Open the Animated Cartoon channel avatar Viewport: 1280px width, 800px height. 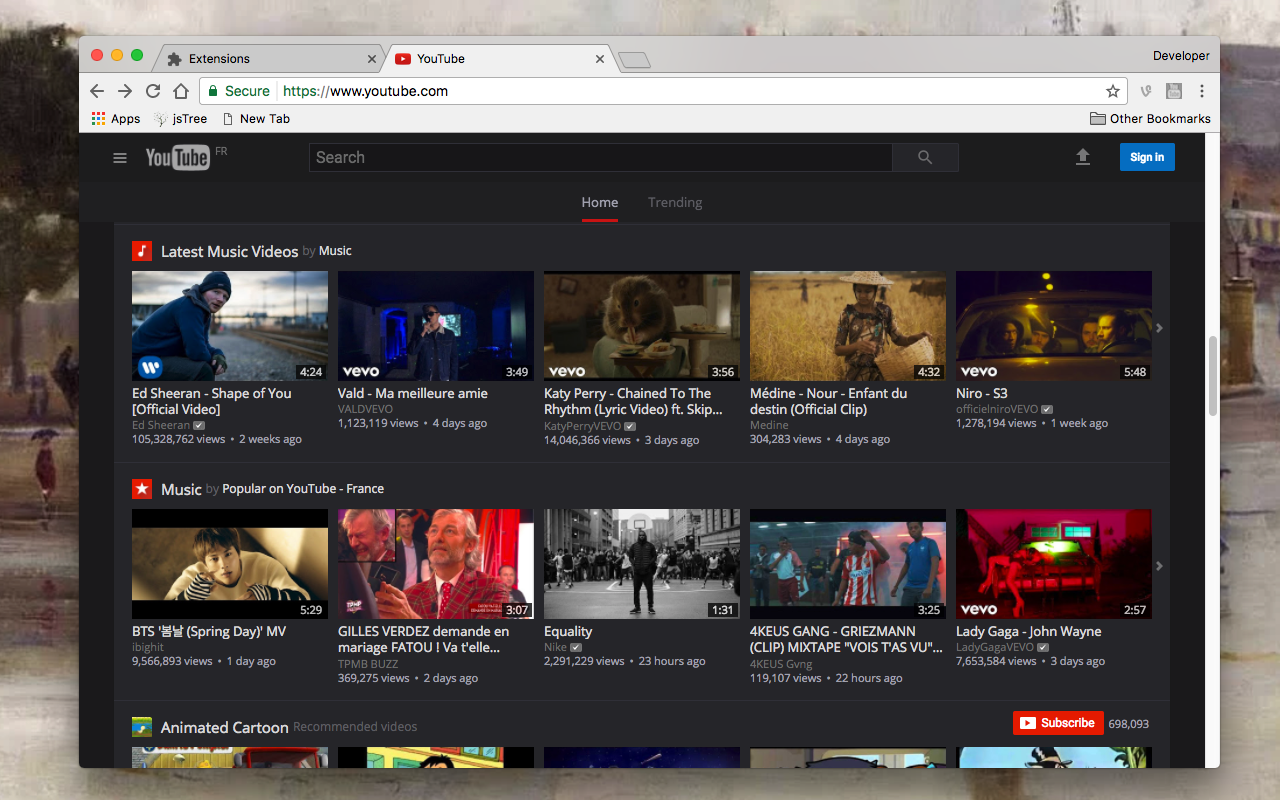(x=140, y=727)
